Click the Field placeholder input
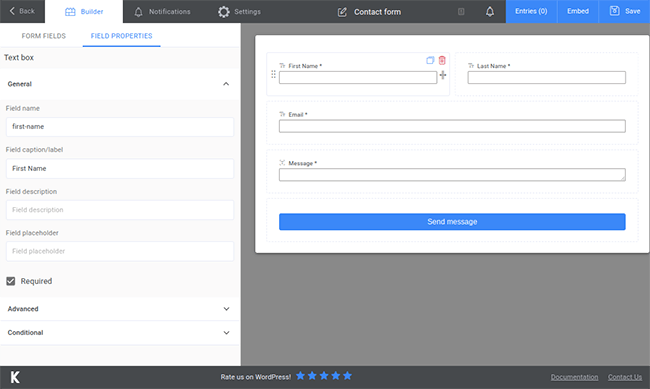The height and width of the screenshot is (389, 650). 120,251
